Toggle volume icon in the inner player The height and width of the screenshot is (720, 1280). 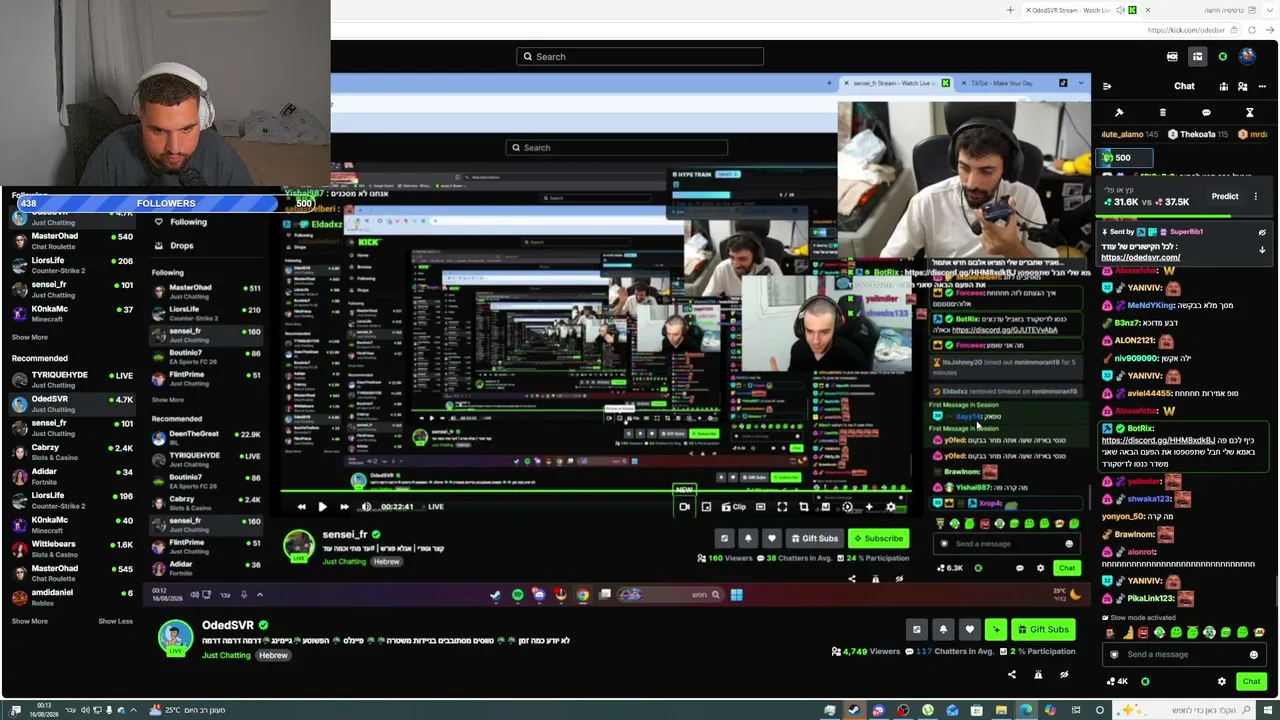pos(366,507)
